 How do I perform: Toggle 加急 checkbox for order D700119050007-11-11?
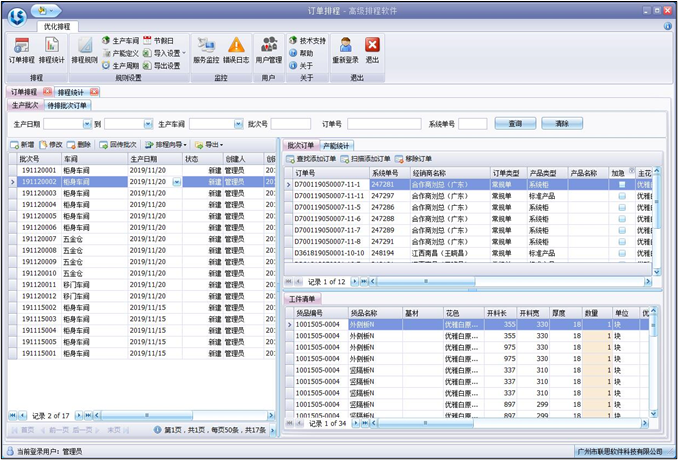pos(621,196)
